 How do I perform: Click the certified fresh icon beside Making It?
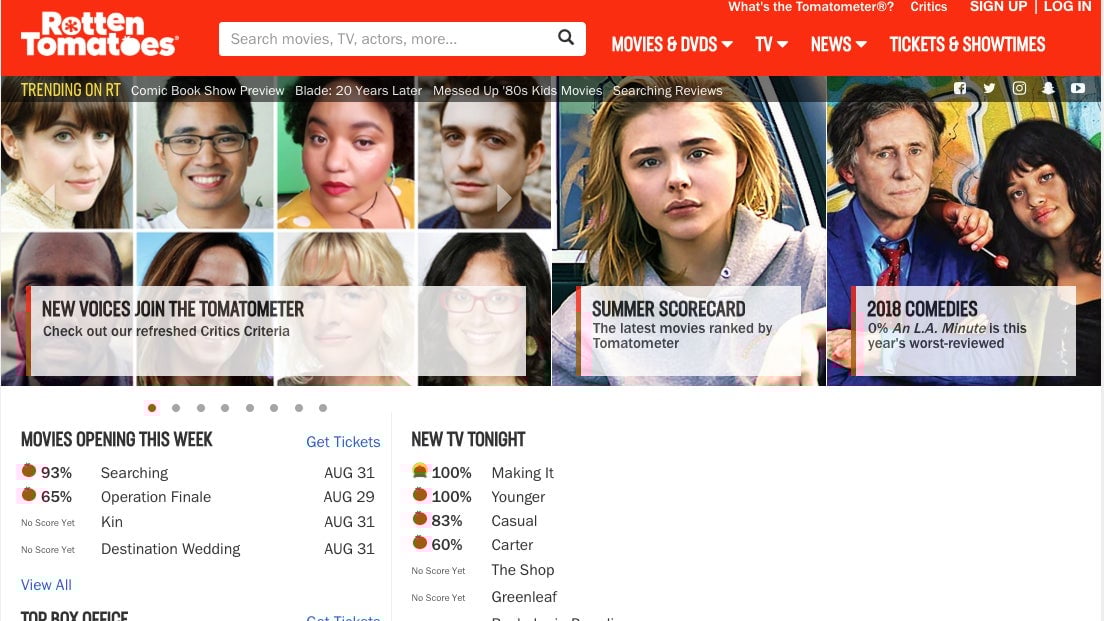[x=420, y=470]
